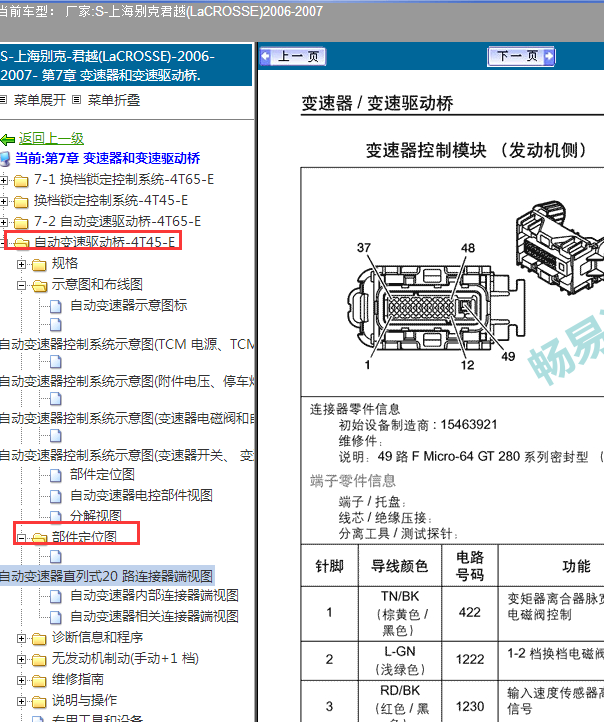Select wire color L-GN cell

click(x=400, y=660)
